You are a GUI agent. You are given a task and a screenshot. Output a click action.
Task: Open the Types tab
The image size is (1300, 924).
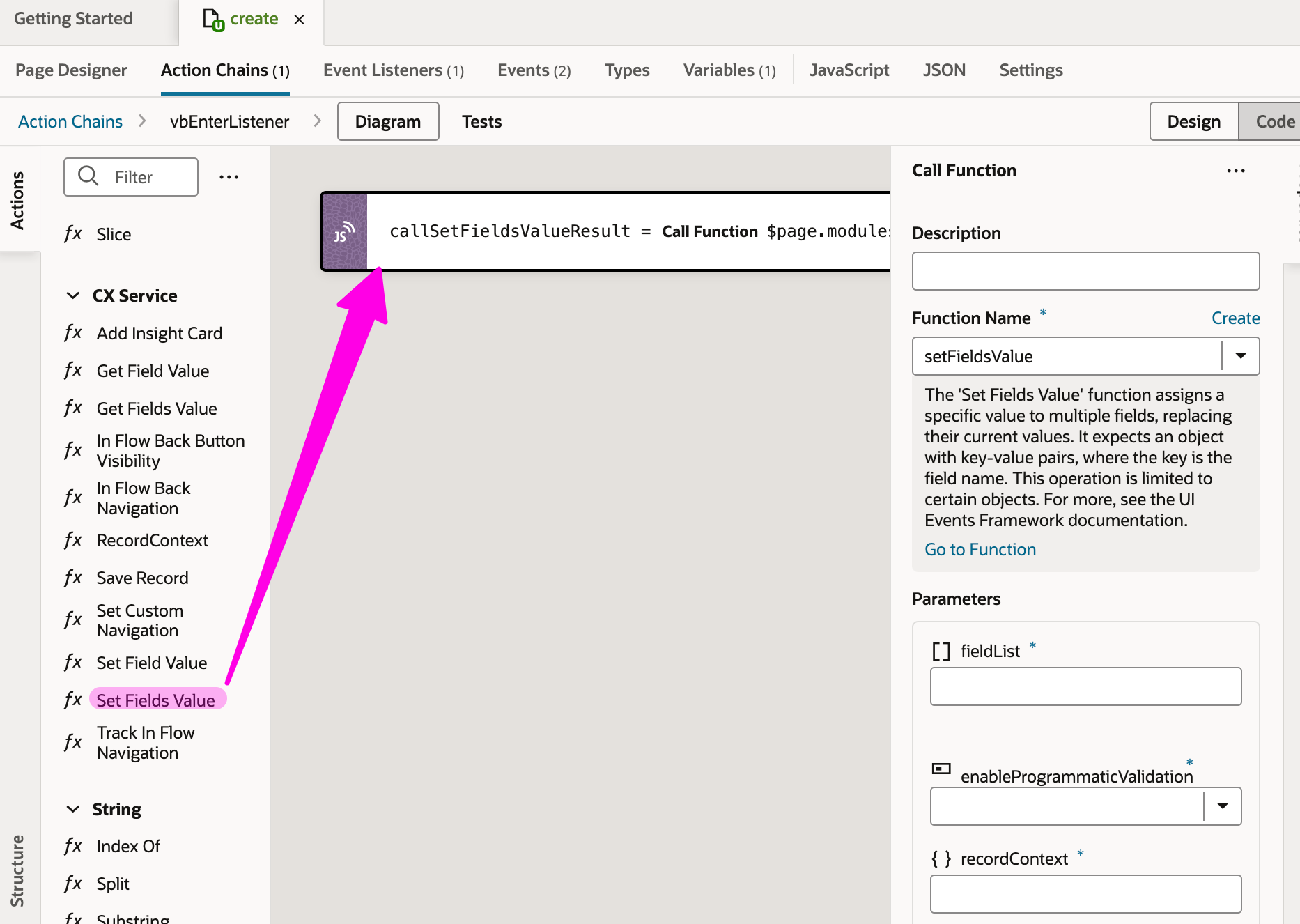(627, 70)
